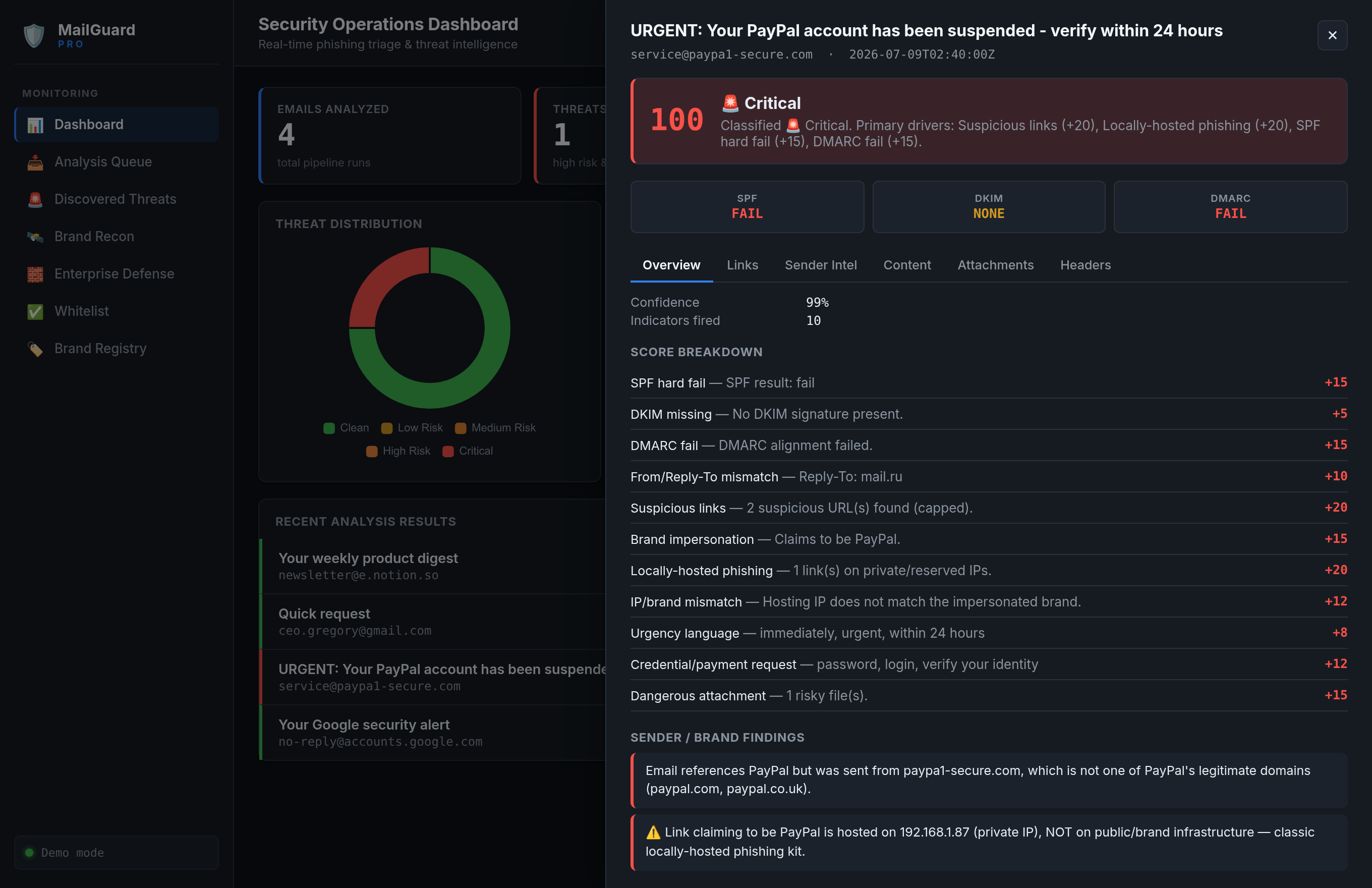Viewport: 1372px width, 888px height.
Task: Select the Headers tab
Action: (x=1085, y=265)
